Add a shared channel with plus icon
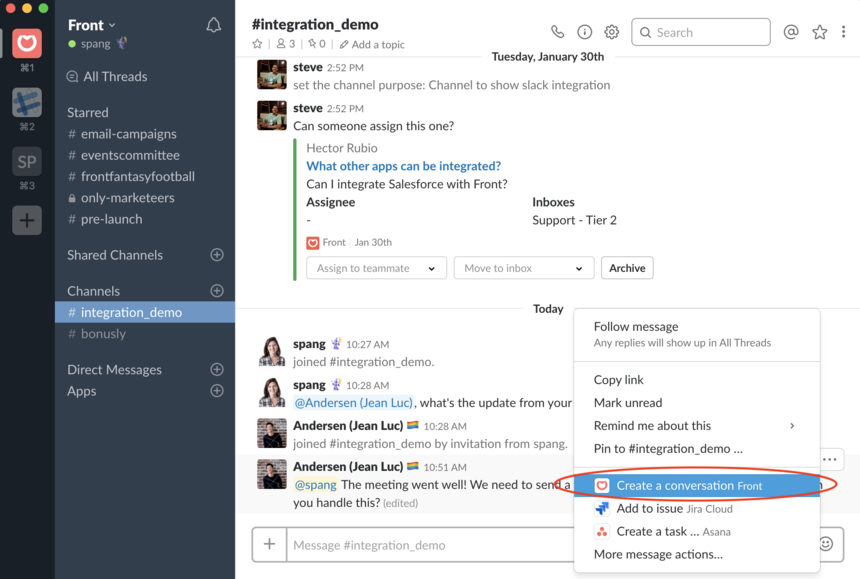The width and height of the screenshot is (860, 579). point(217,255)
